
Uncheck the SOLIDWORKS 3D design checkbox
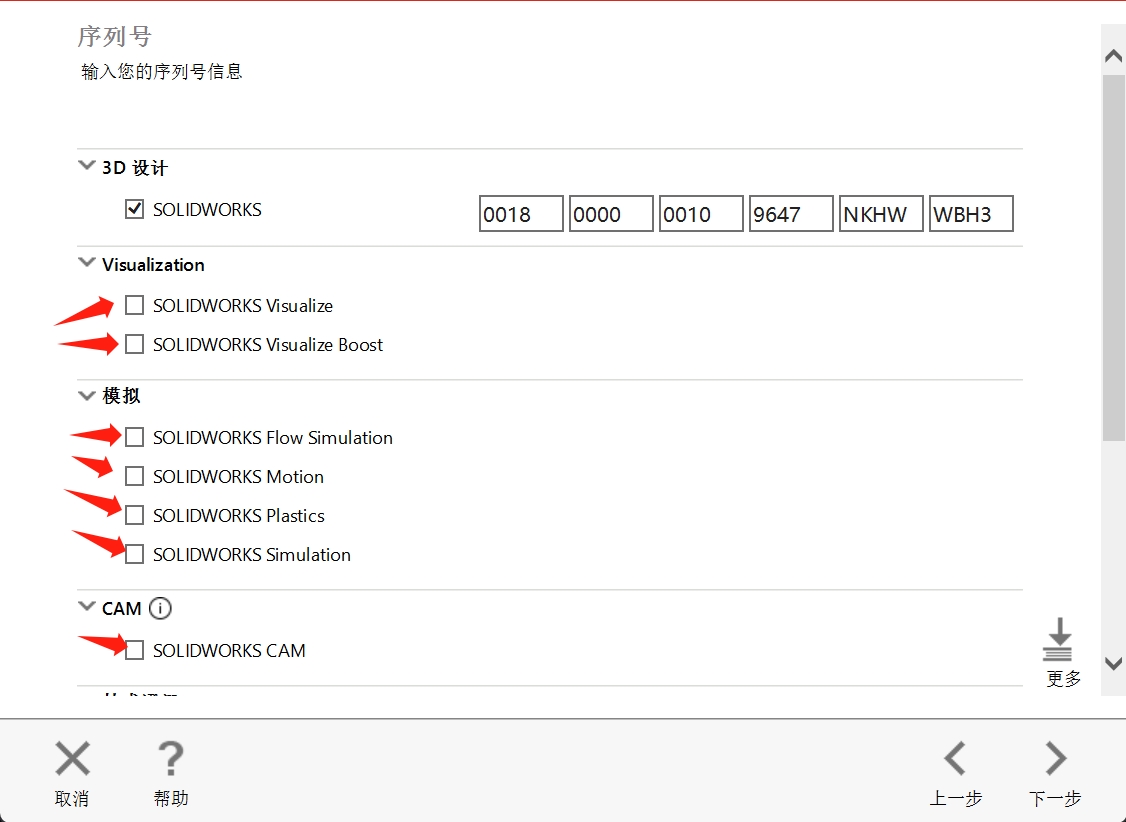(134, 210)
